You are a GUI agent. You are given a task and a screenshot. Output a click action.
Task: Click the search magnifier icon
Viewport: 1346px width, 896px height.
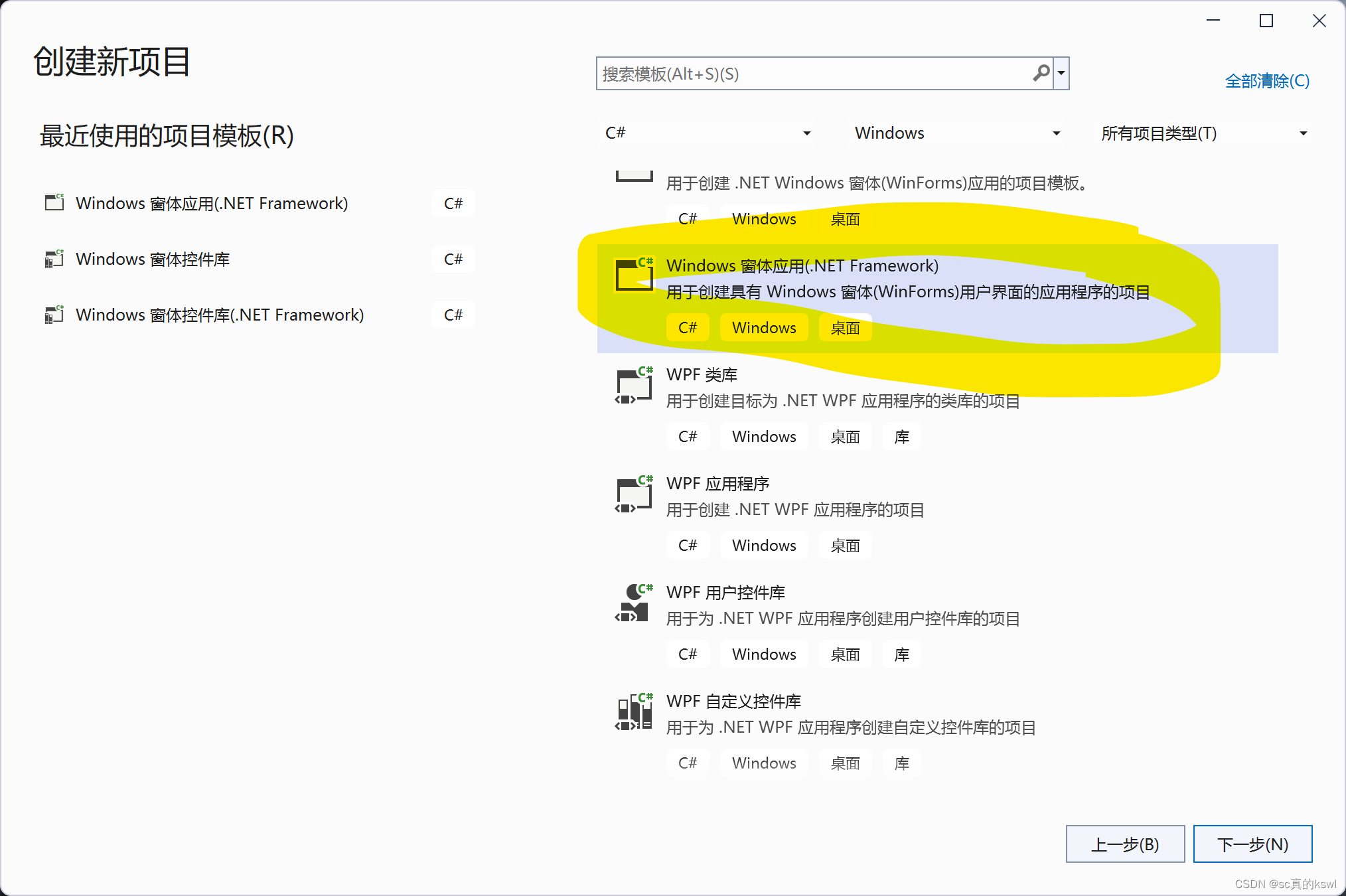click(1041, 73)
